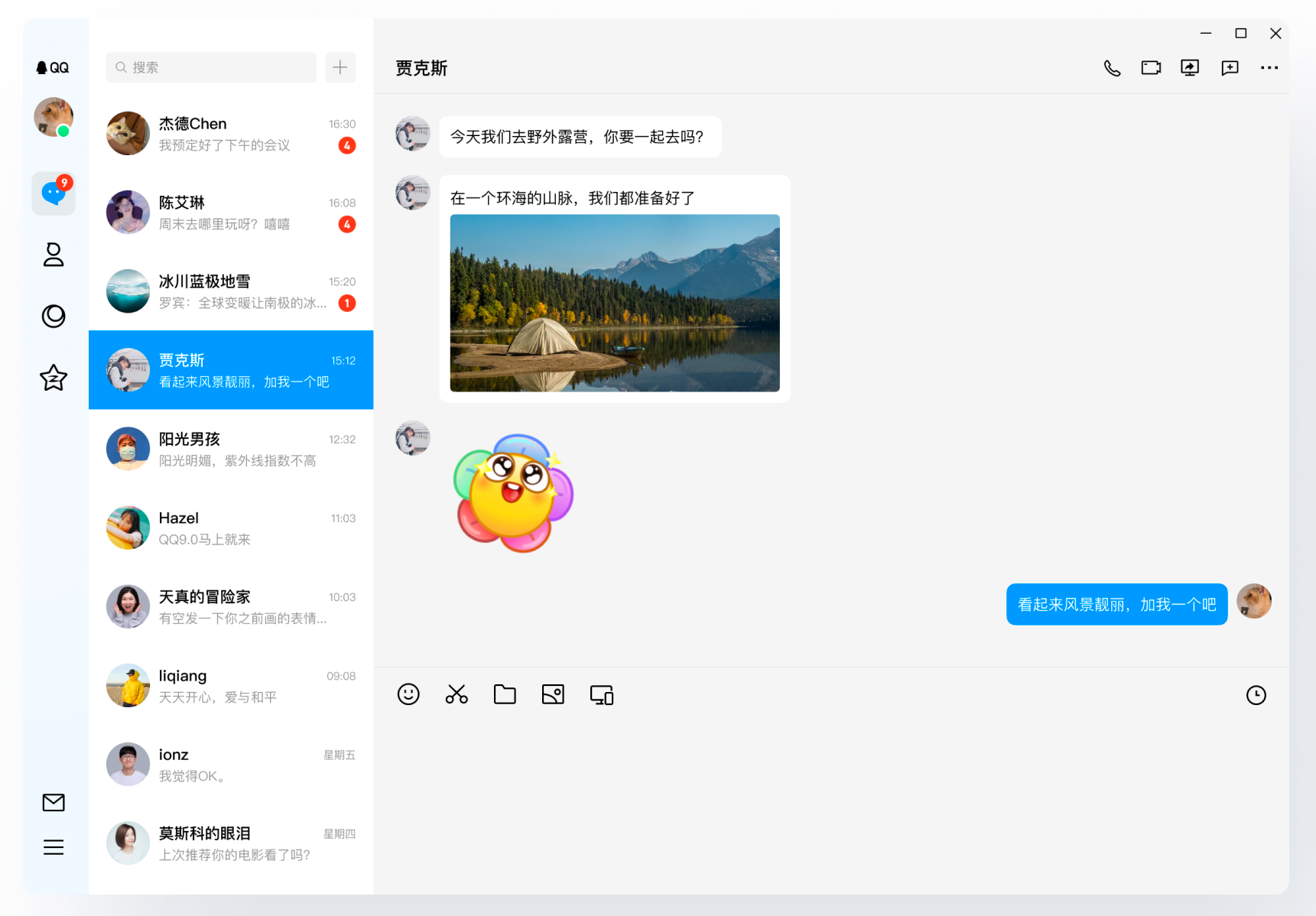Open the screen sharing icon in the header
1316x916 pixels.
pyautogui.click(x=1190, y=67)
